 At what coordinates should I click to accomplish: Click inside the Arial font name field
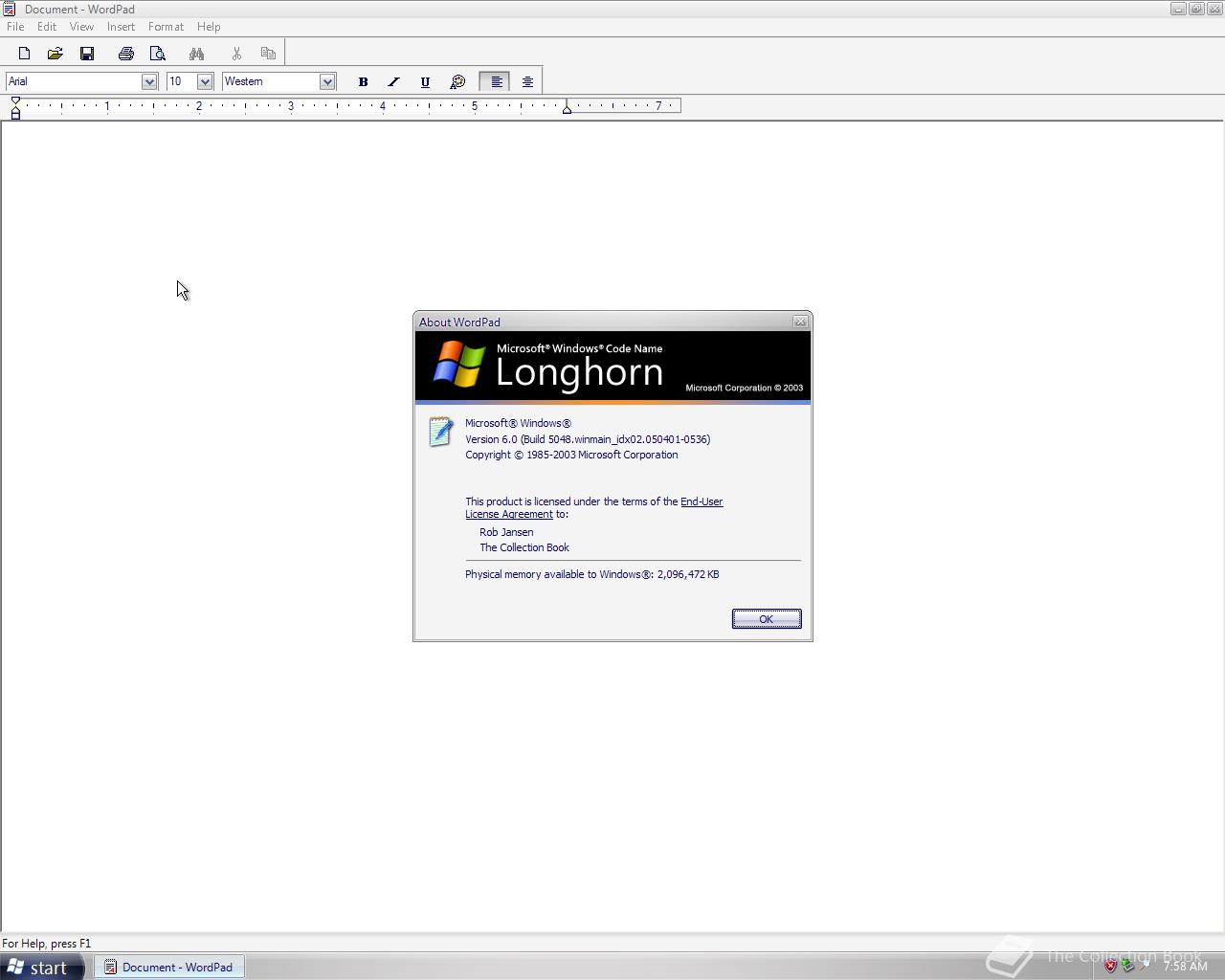(74, 81)
